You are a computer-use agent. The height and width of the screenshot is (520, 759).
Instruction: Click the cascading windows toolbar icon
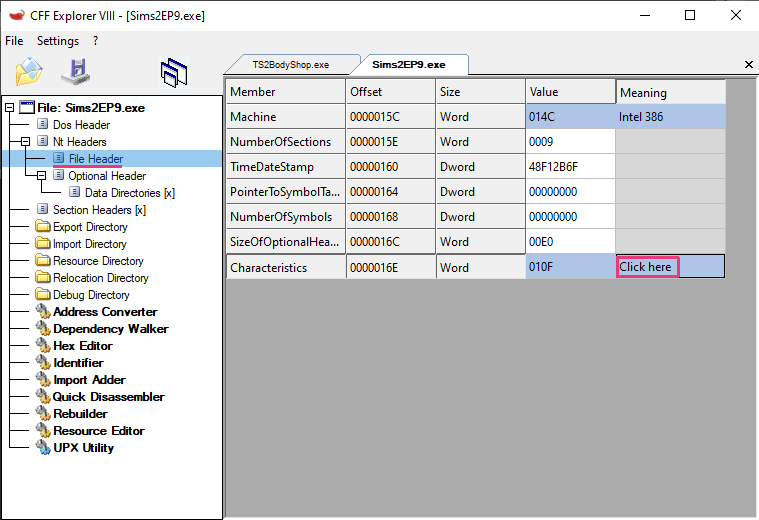(x=174, y=73)
